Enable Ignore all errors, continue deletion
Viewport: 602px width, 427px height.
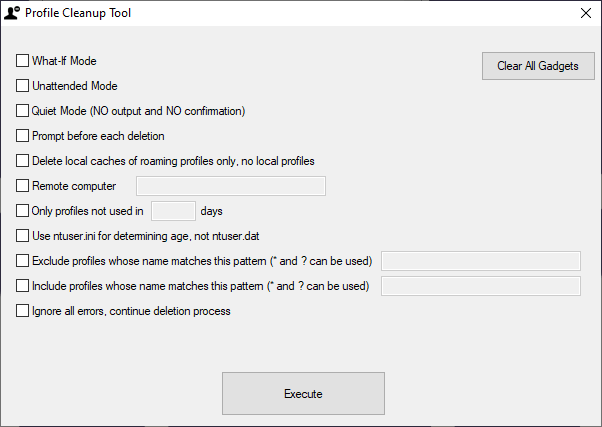point(23,311)
